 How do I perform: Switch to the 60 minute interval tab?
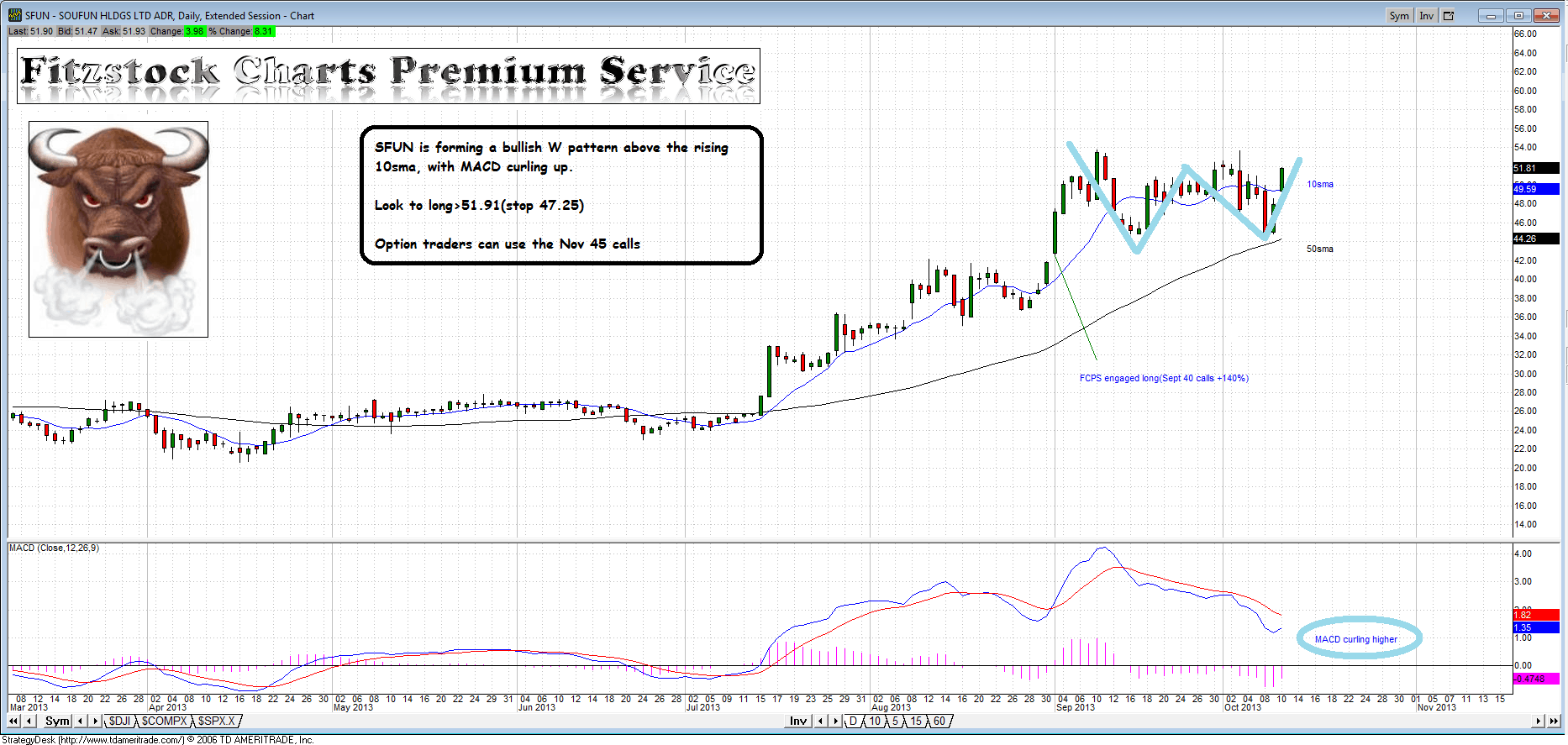point(939,721)
